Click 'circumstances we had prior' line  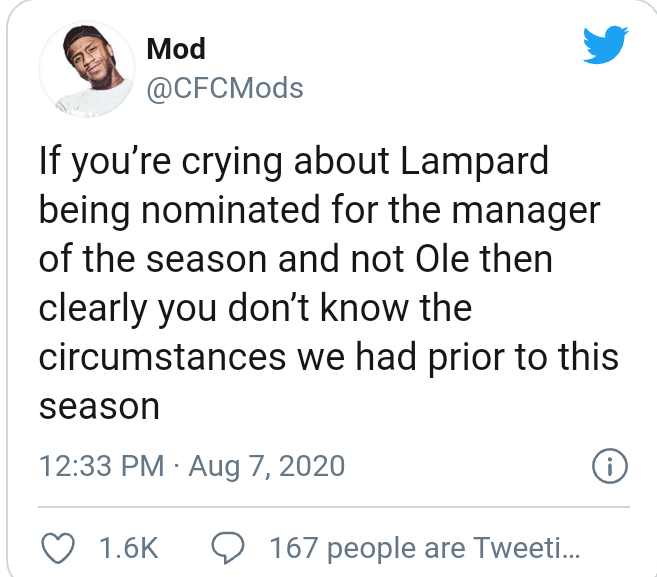[x=328, y=357]
